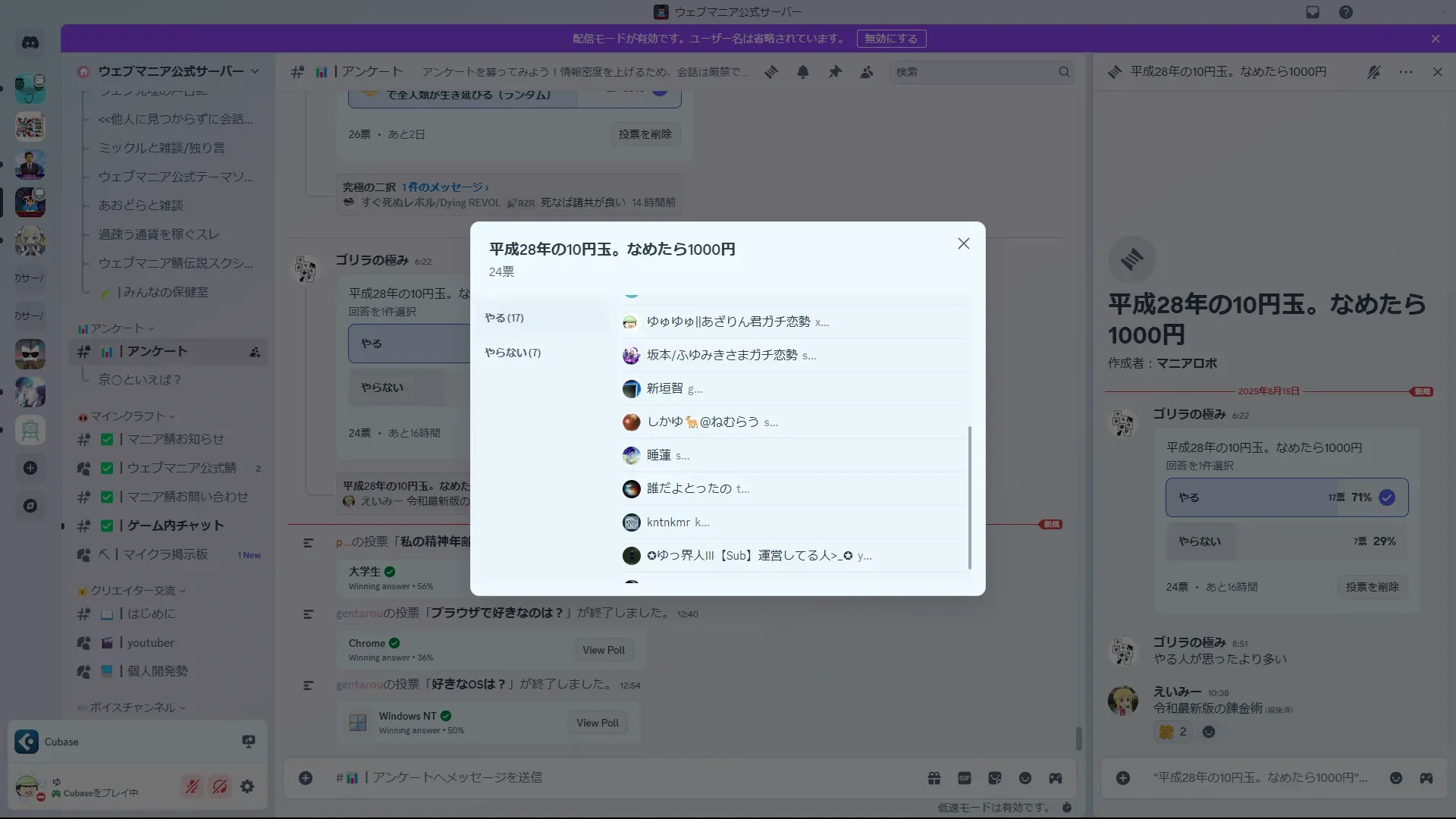Open user settings gear icon
This screenshot has height=819, width=1456.
click(x=247, y=786)
